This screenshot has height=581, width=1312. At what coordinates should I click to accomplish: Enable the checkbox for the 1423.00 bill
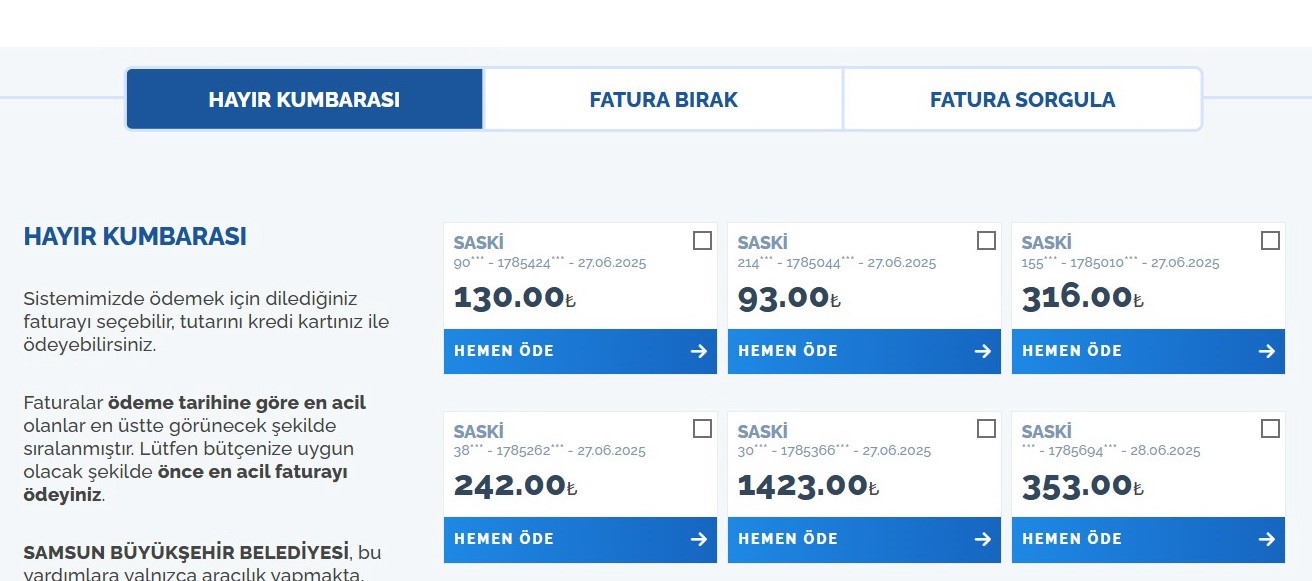[986, 429]
